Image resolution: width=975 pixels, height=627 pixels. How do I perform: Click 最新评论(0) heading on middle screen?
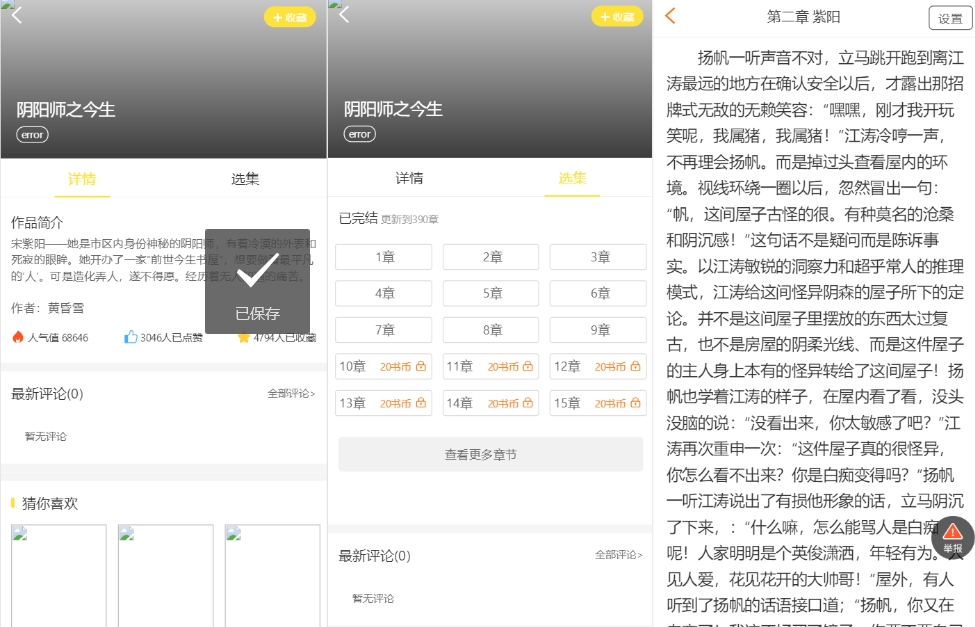[374, 555]
